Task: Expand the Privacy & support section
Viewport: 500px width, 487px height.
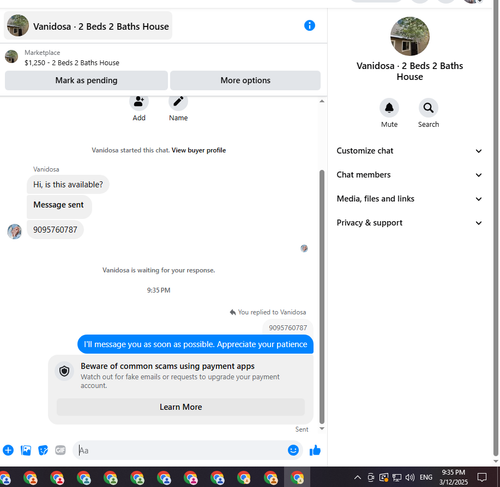Action: point(409,223)
